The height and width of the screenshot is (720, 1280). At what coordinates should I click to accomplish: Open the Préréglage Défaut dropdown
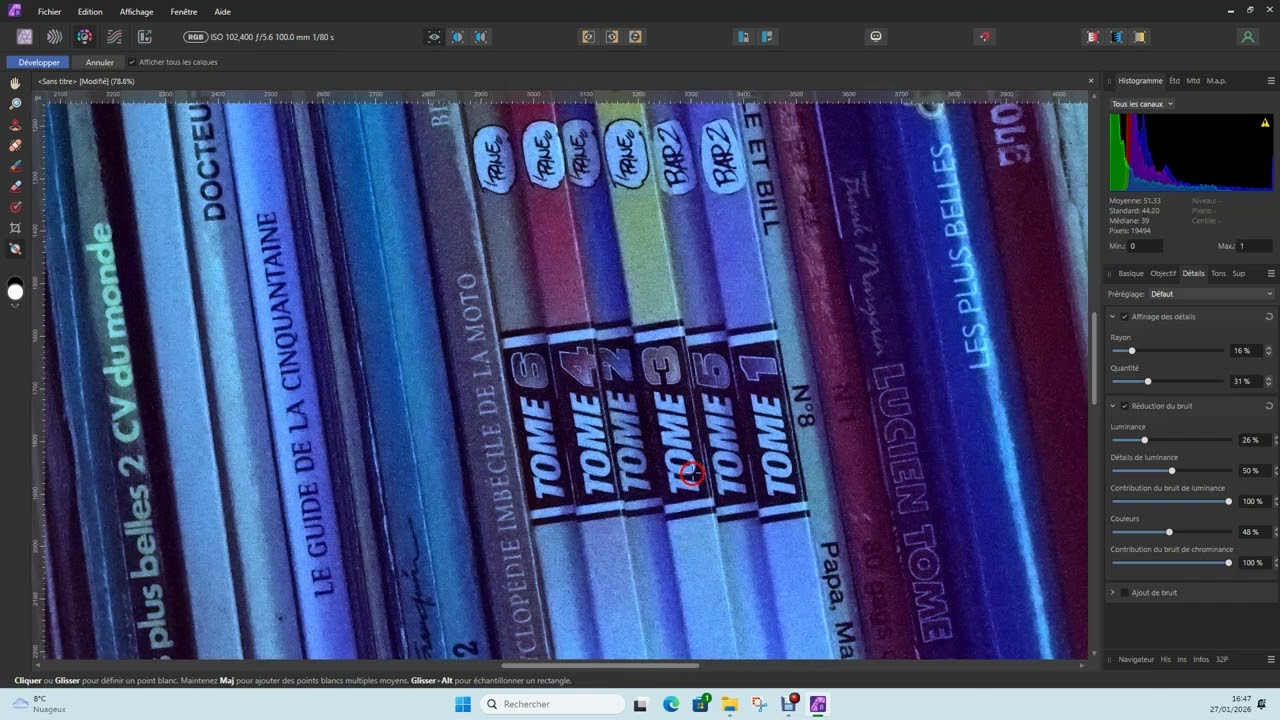[1211, 294]
